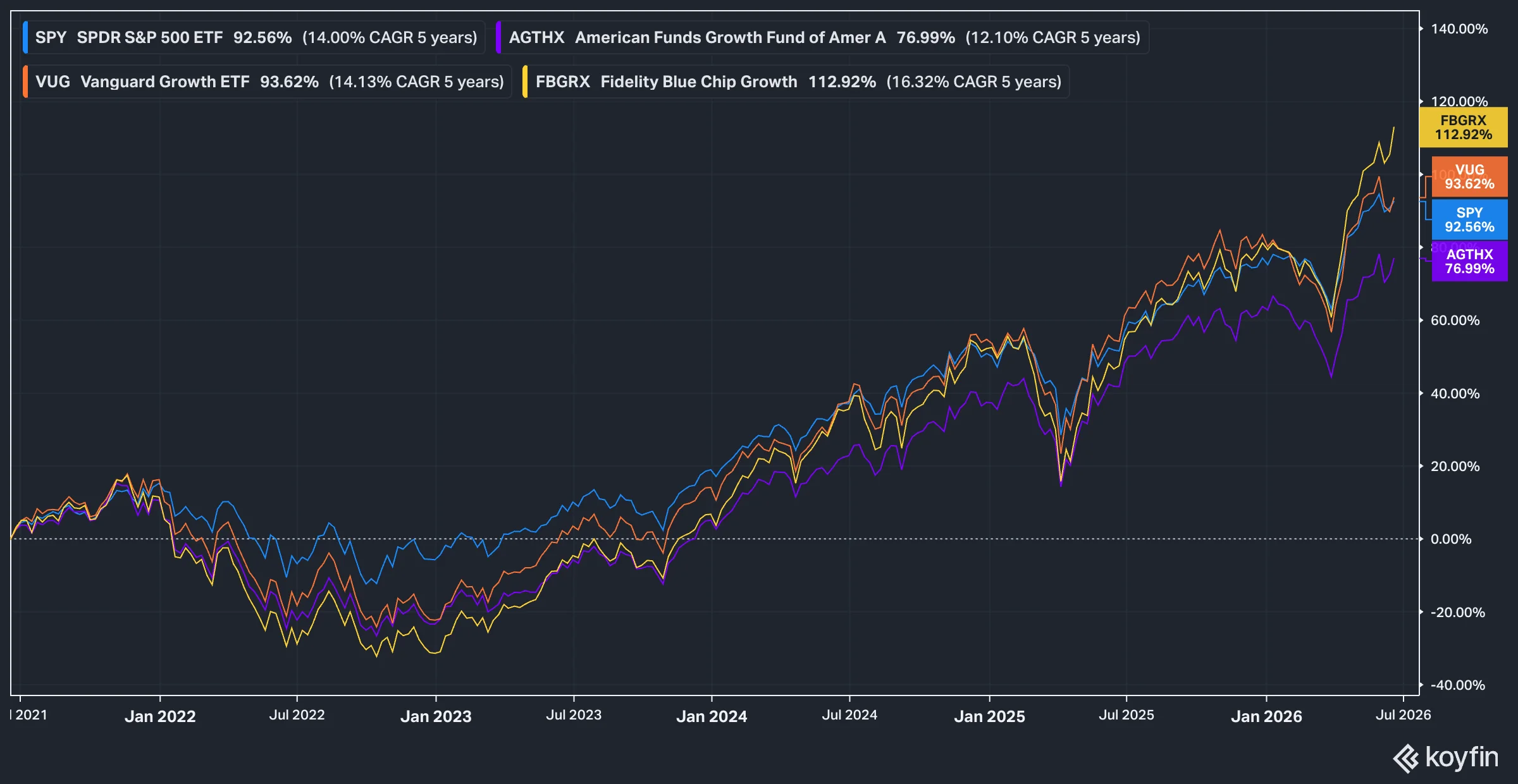Click the 0.00% y-axis label

1451,539
